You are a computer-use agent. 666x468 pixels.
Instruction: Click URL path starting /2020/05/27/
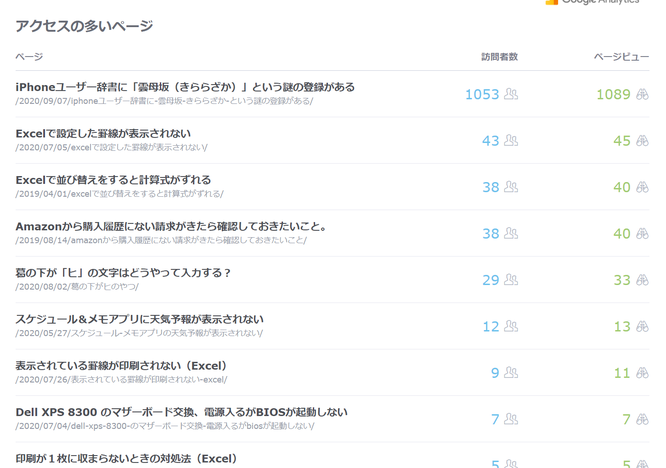click(x=139, y=333)
